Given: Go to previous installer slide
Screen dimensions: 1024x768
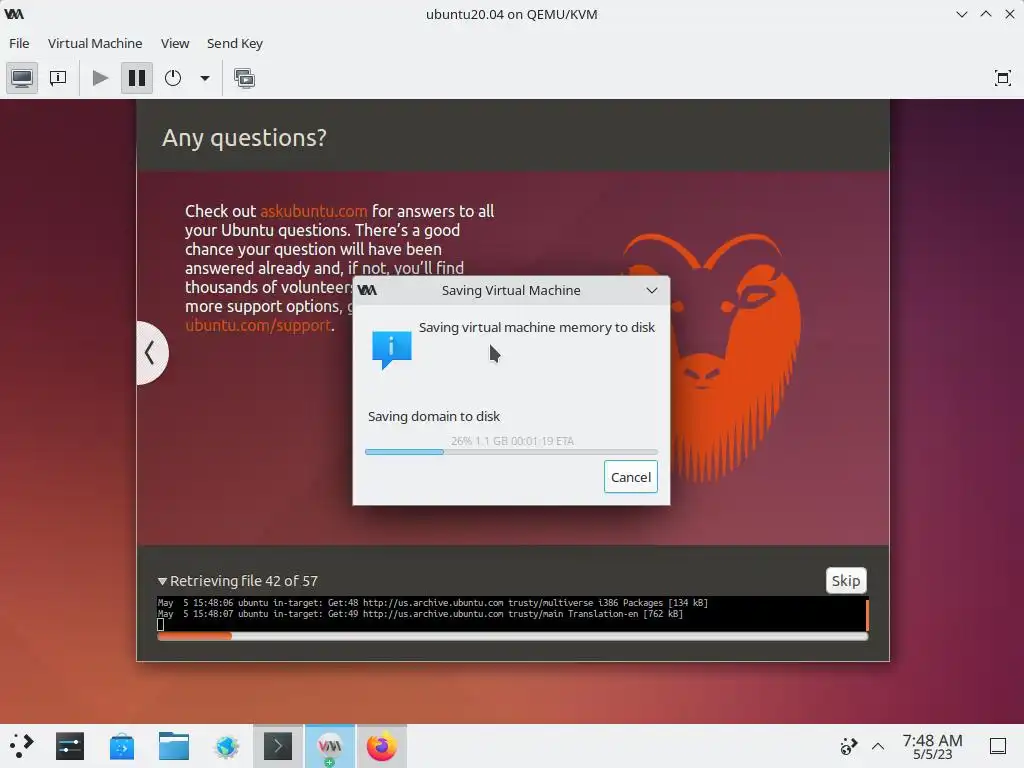Looking at the screenshot, I should pos(150,353).
